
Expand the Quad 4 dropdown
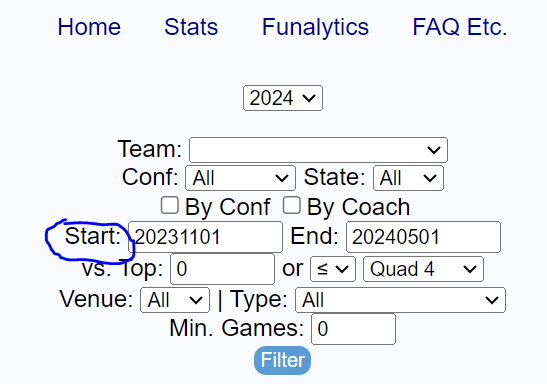(423, 269)
